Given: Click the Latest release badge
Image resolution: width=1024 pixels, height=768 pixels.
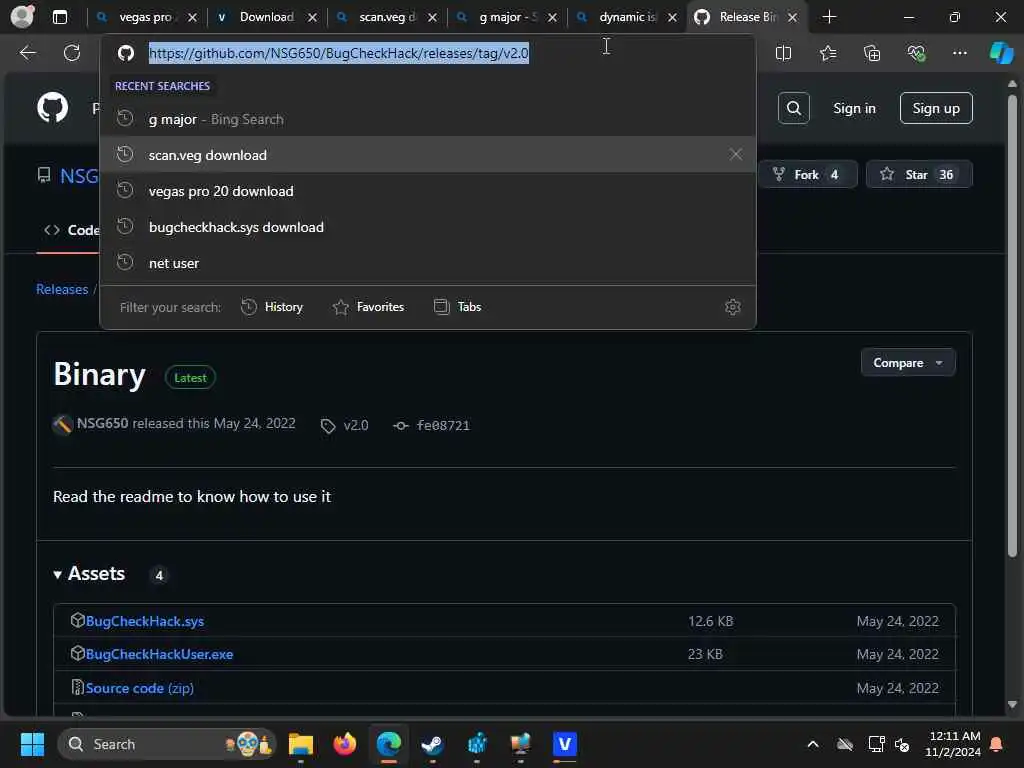Looking at the screenshot, I should 190,377.
